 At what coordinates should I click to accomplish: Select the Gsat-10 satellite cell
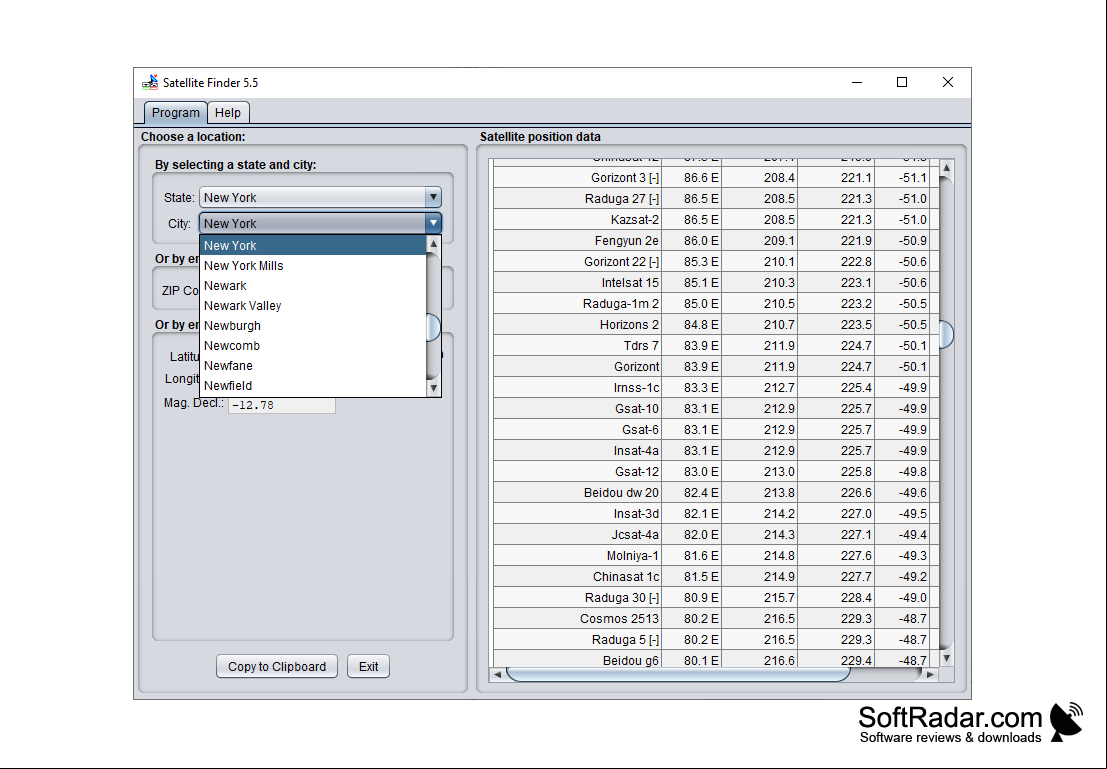point(578,409)
